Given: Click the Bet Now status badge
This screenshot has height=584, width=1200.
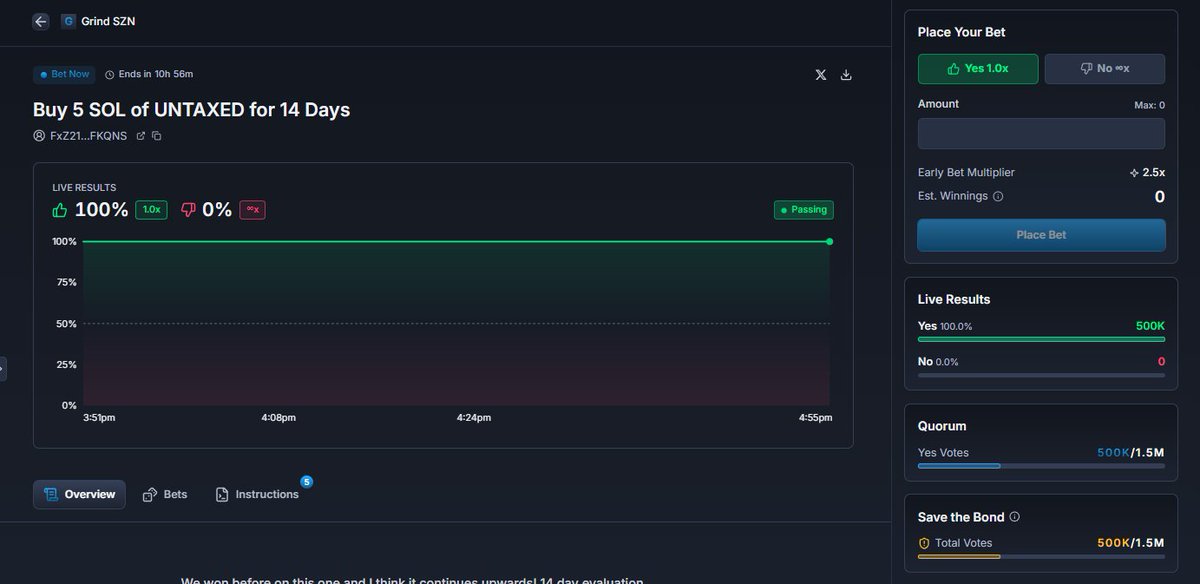Looking at the screenshot, I should coord(64,74).
